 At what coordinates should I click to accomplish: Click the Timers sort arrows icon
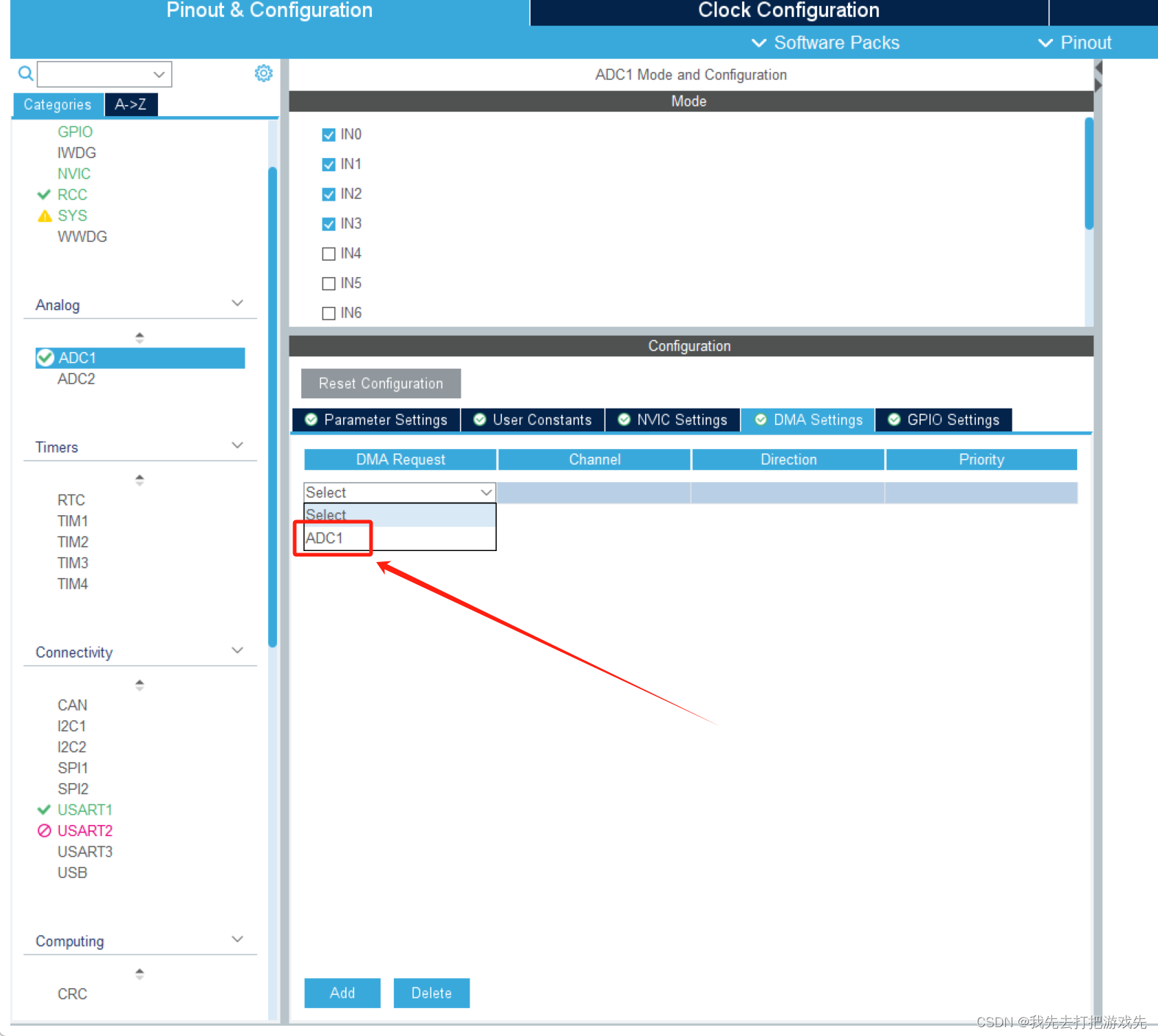click(x=140, y=480)
